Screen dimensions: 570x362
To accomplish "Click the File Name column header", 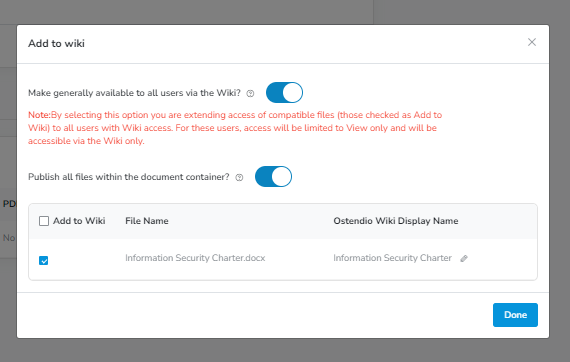I will pos(147,221).
